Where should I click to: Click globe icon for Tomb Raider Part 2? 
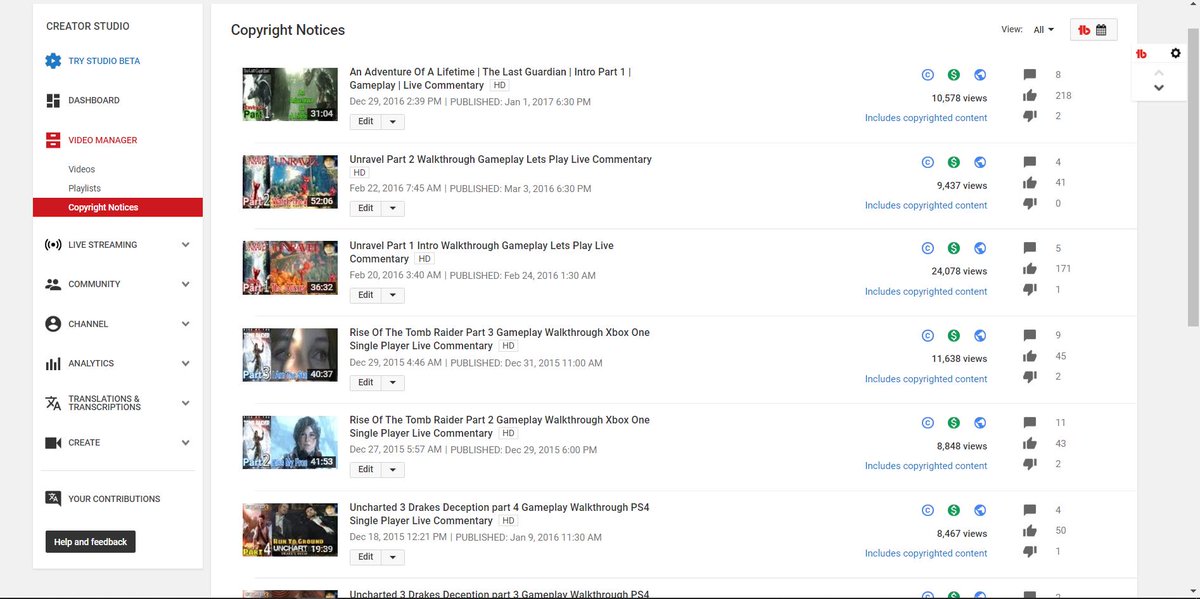[x=980, y=423]
